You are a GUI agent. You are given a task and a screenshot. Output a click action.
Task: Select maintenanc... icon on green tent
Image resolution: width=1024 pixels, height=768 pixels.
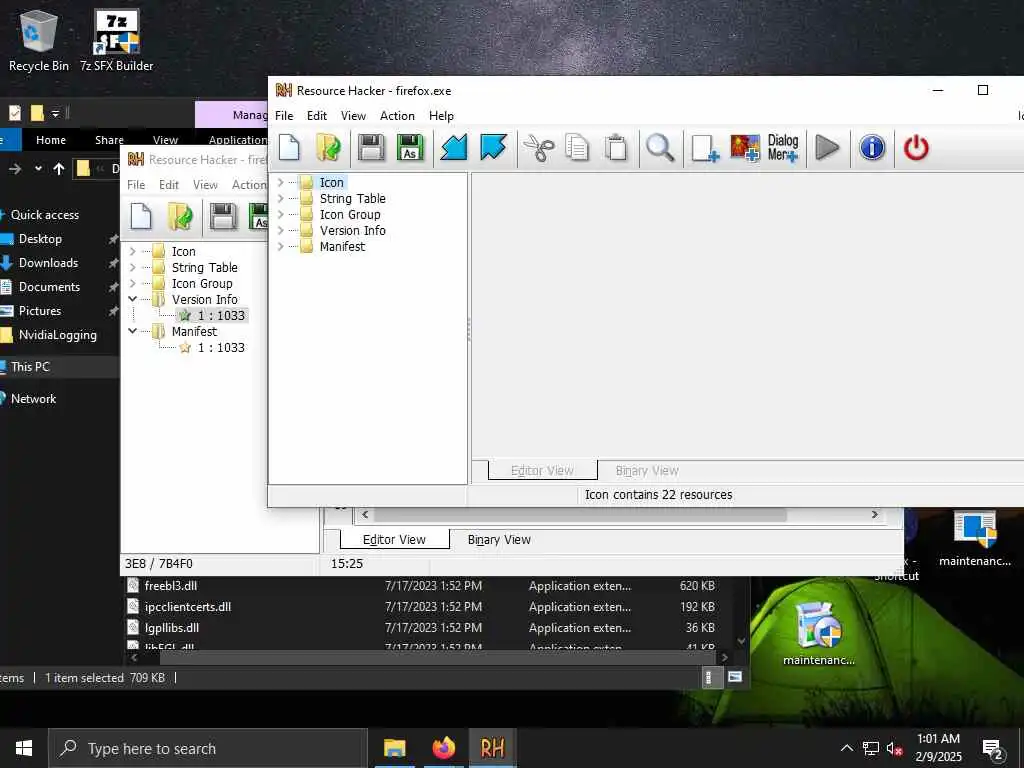(819, 633)
